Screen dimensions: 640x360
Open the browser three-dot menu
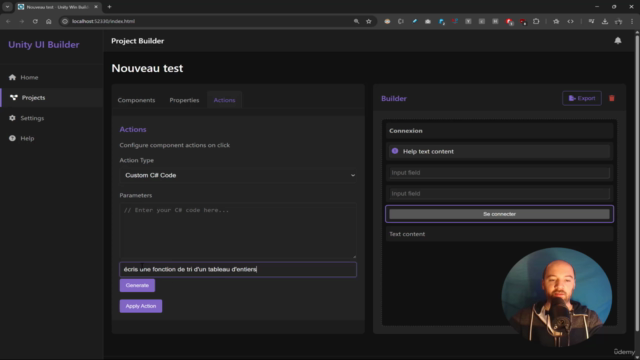click(632, 21)
